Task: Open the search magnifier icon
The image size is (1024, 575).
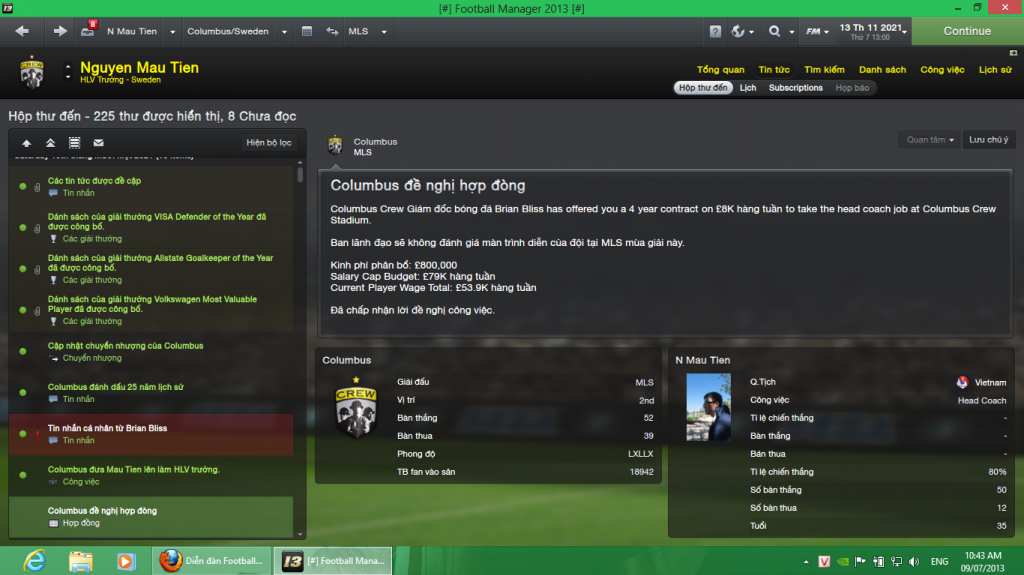Action: [x=775, y=31]
